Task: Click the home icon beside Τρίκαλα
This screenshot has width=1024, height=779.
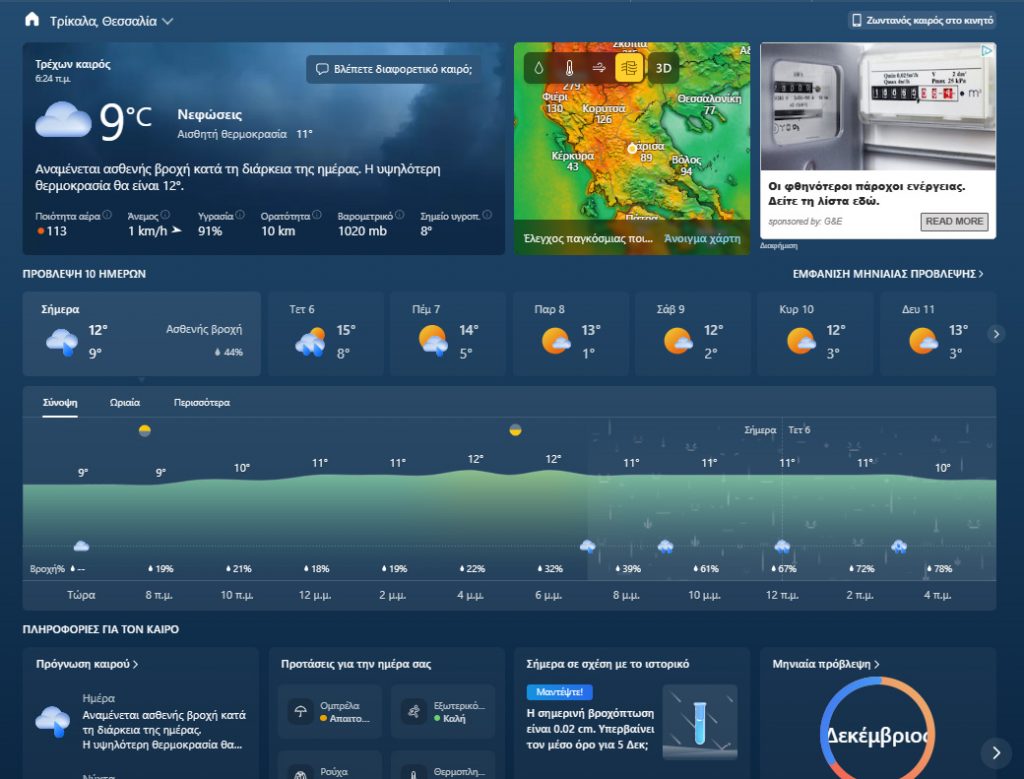Action: [32, 20]
